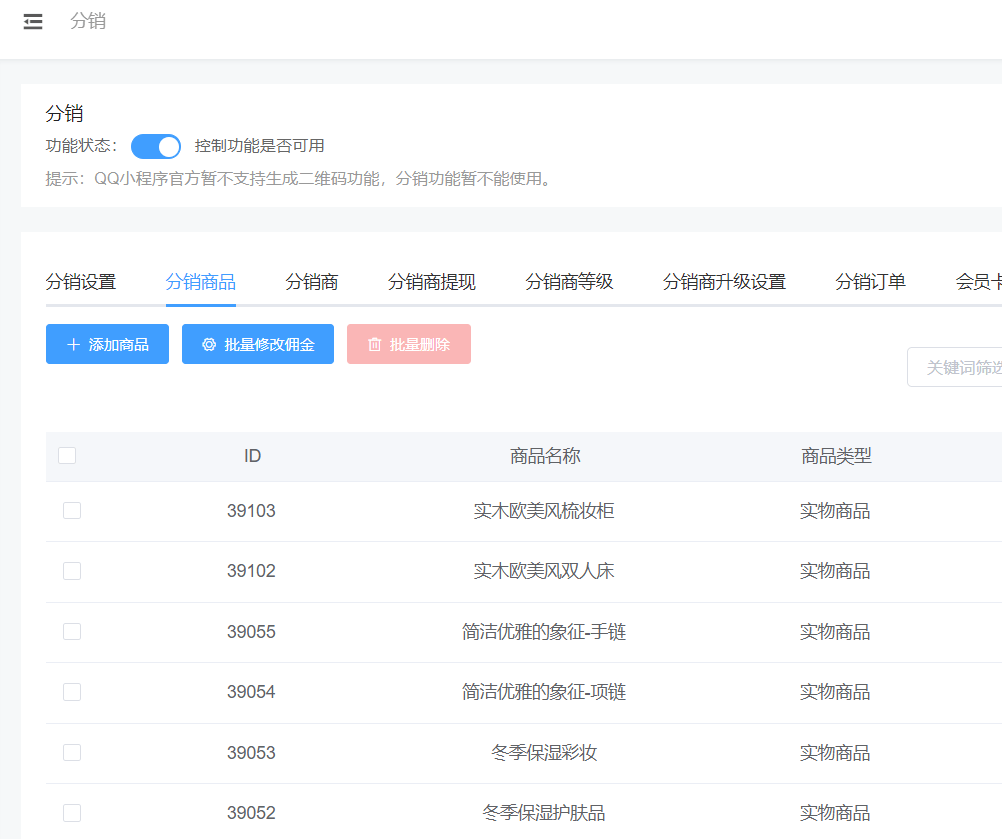Check the checkbox for row 39102

[x=72, y=571]
